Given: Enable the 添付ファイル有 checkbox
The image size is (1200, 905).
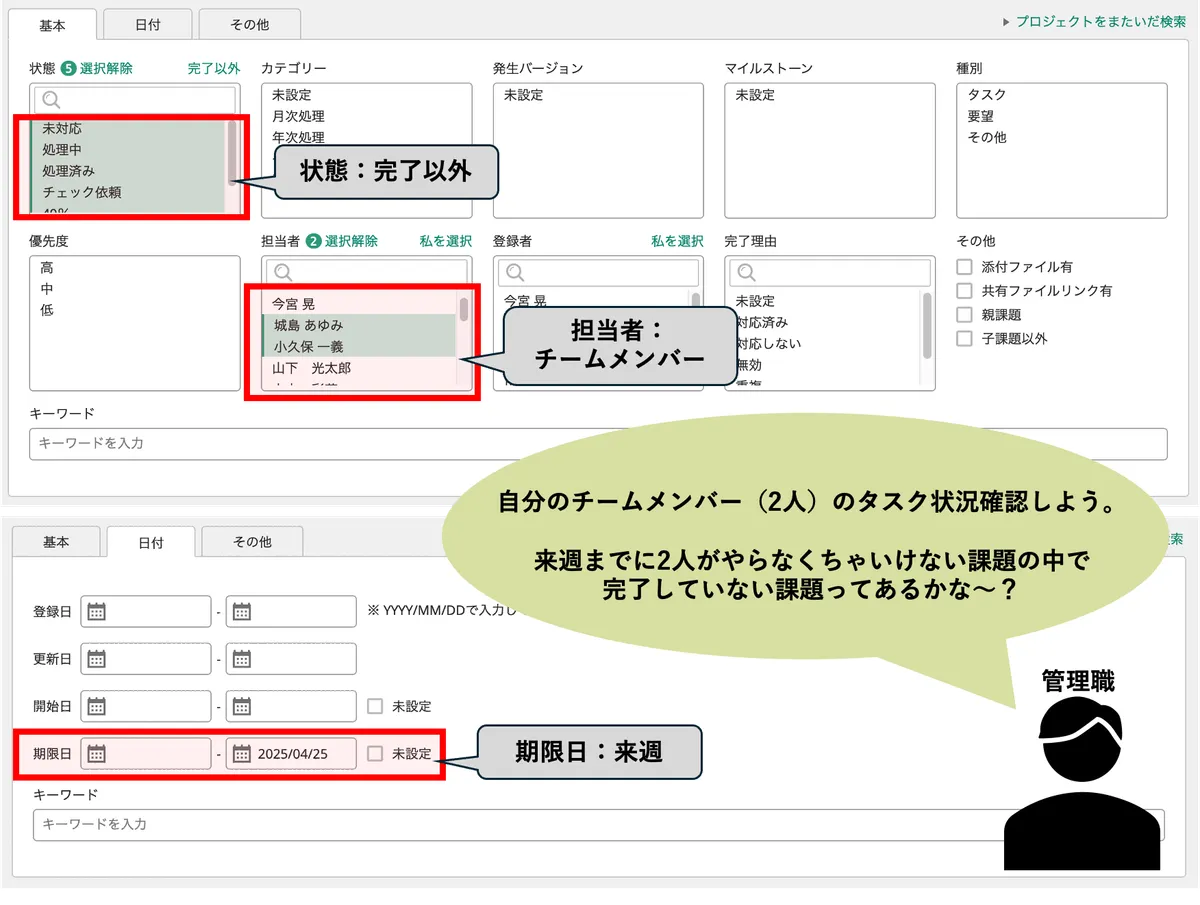Looking at the screenshot, I should [963, 266].
